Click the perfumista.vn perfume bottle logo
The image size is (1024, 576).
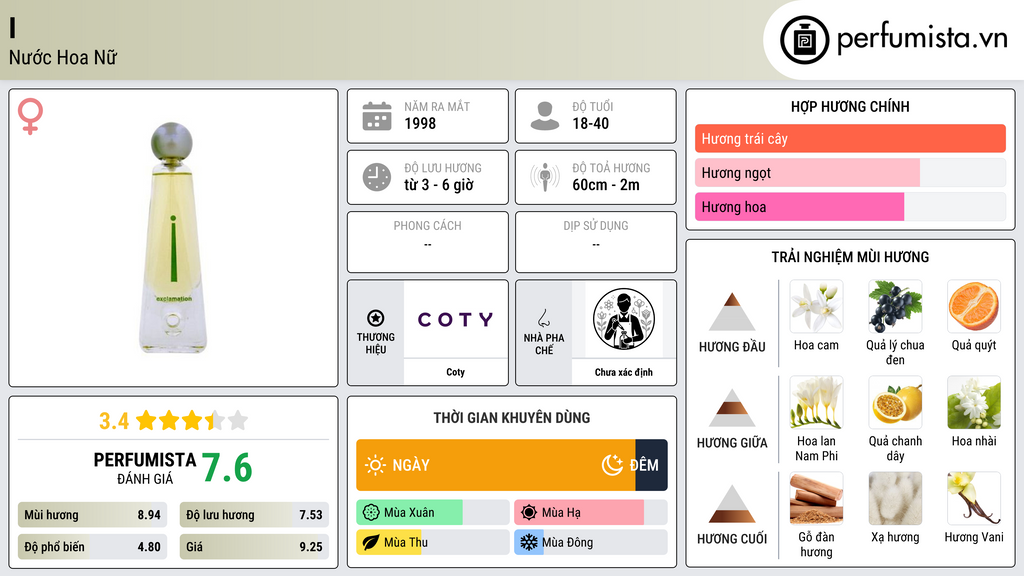coord(805,40)
